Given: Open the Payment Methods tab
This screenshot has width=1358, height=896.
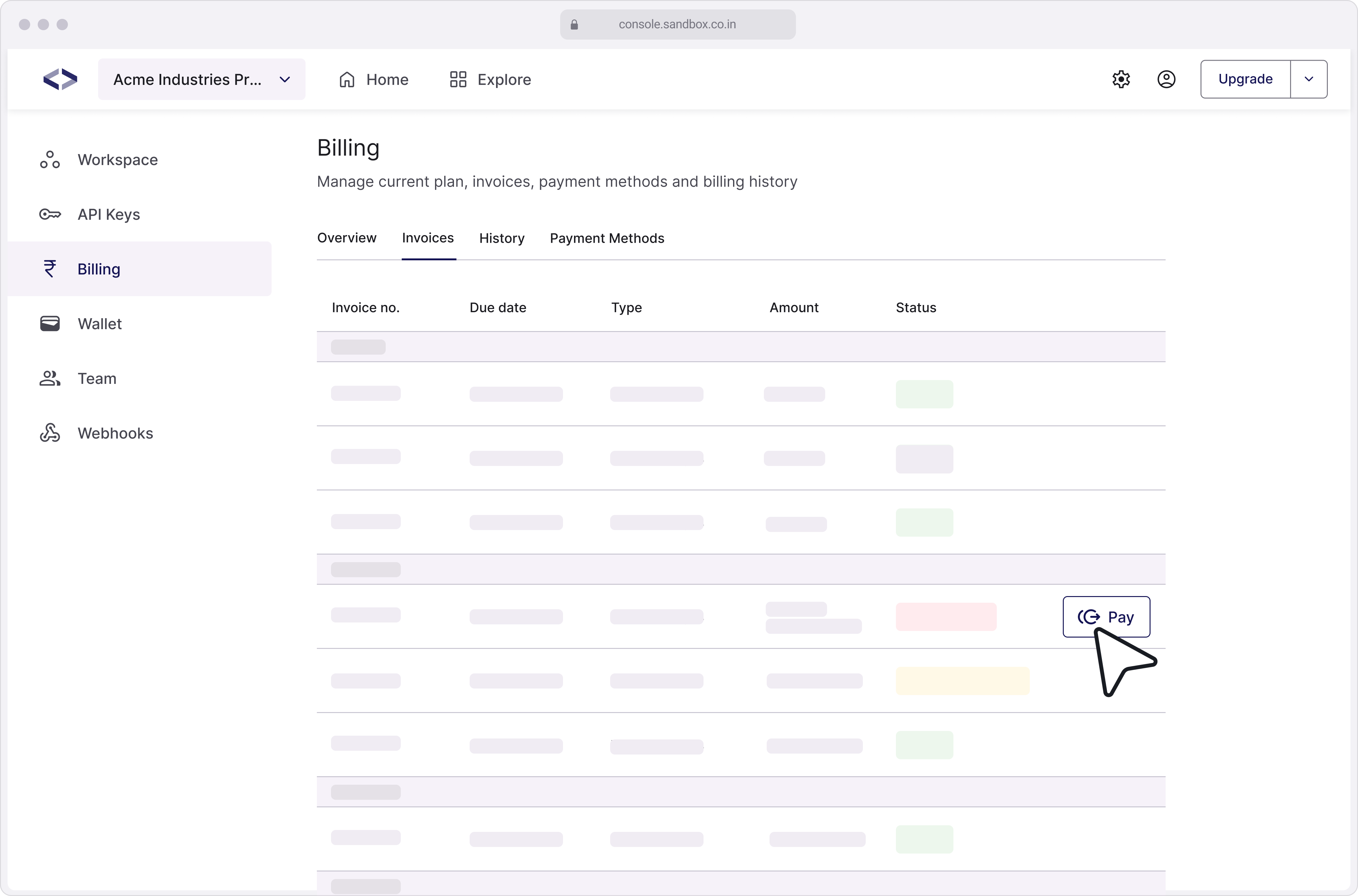Looking at the screenshot, I should pyautogui.click(x=607, y=238).
